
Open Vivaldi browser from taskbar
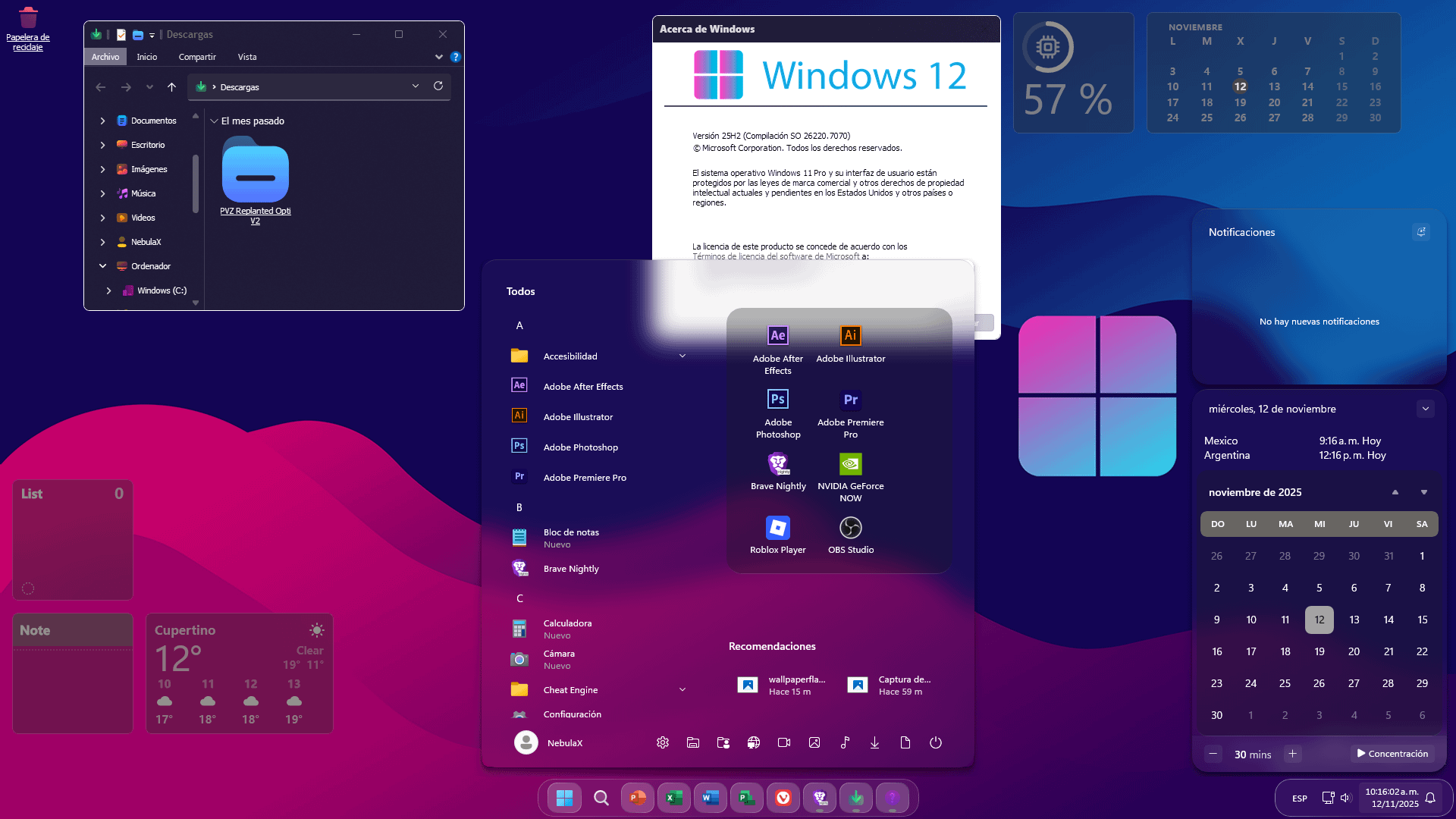tap(783, 798)
